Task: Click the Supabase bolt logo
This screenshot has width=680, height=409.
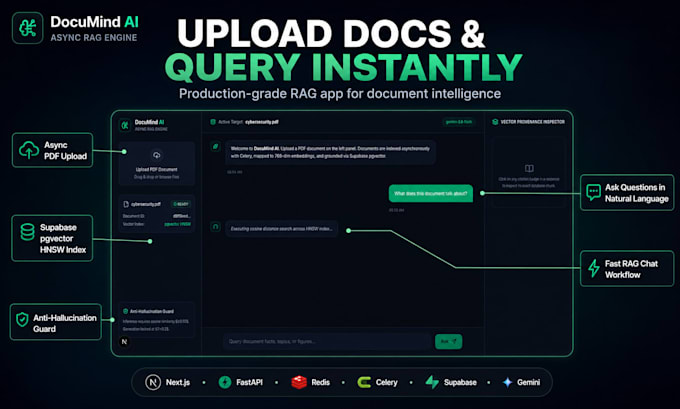Action: pos(432,382)
